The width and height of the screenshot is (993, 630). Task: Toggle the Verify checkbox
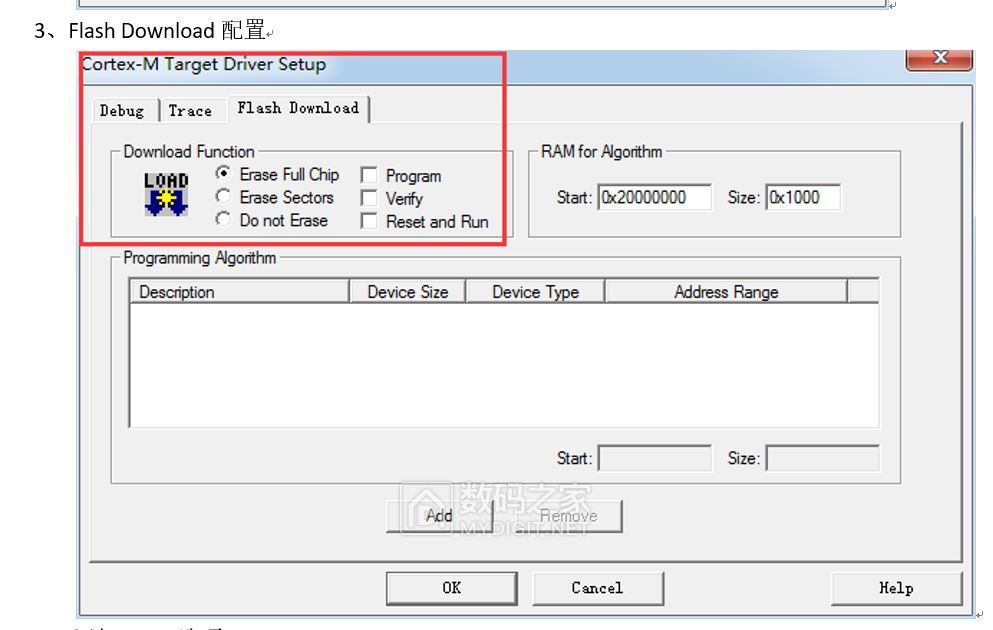(x=369, y=199)
